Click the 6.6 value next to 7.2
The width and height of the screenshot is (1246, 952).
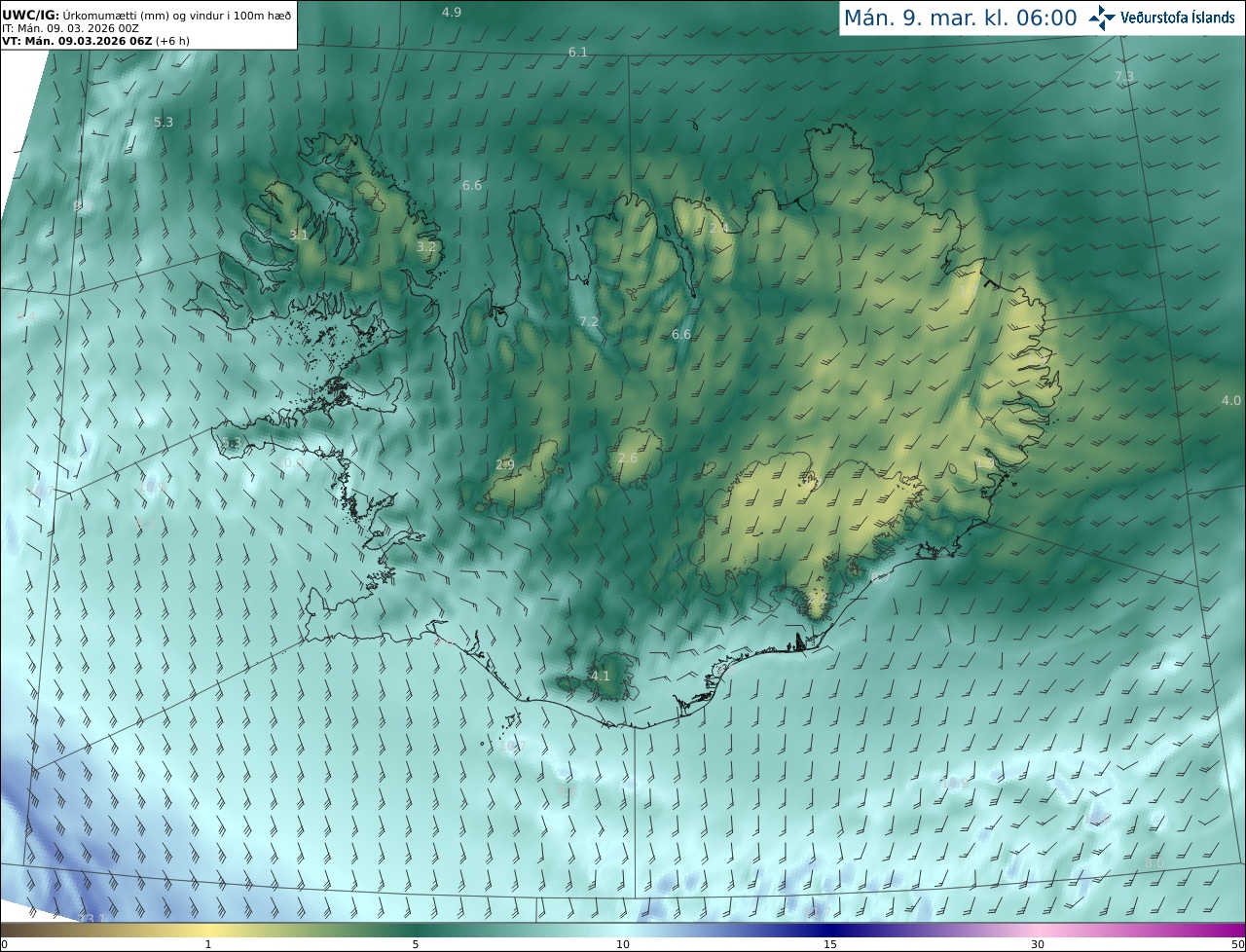click(681, 334)
